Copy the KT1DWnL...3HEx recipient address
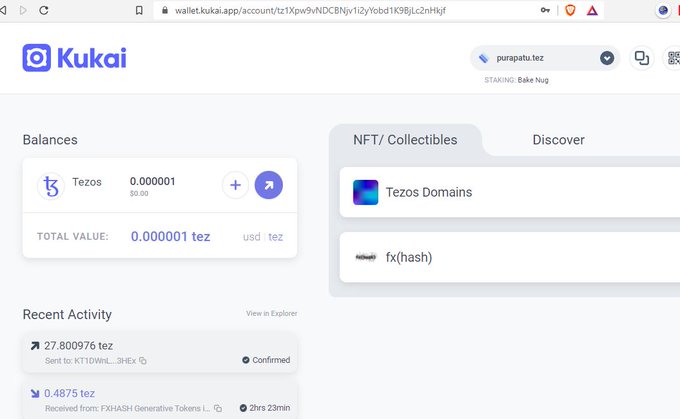 click(x=143, y=360)
